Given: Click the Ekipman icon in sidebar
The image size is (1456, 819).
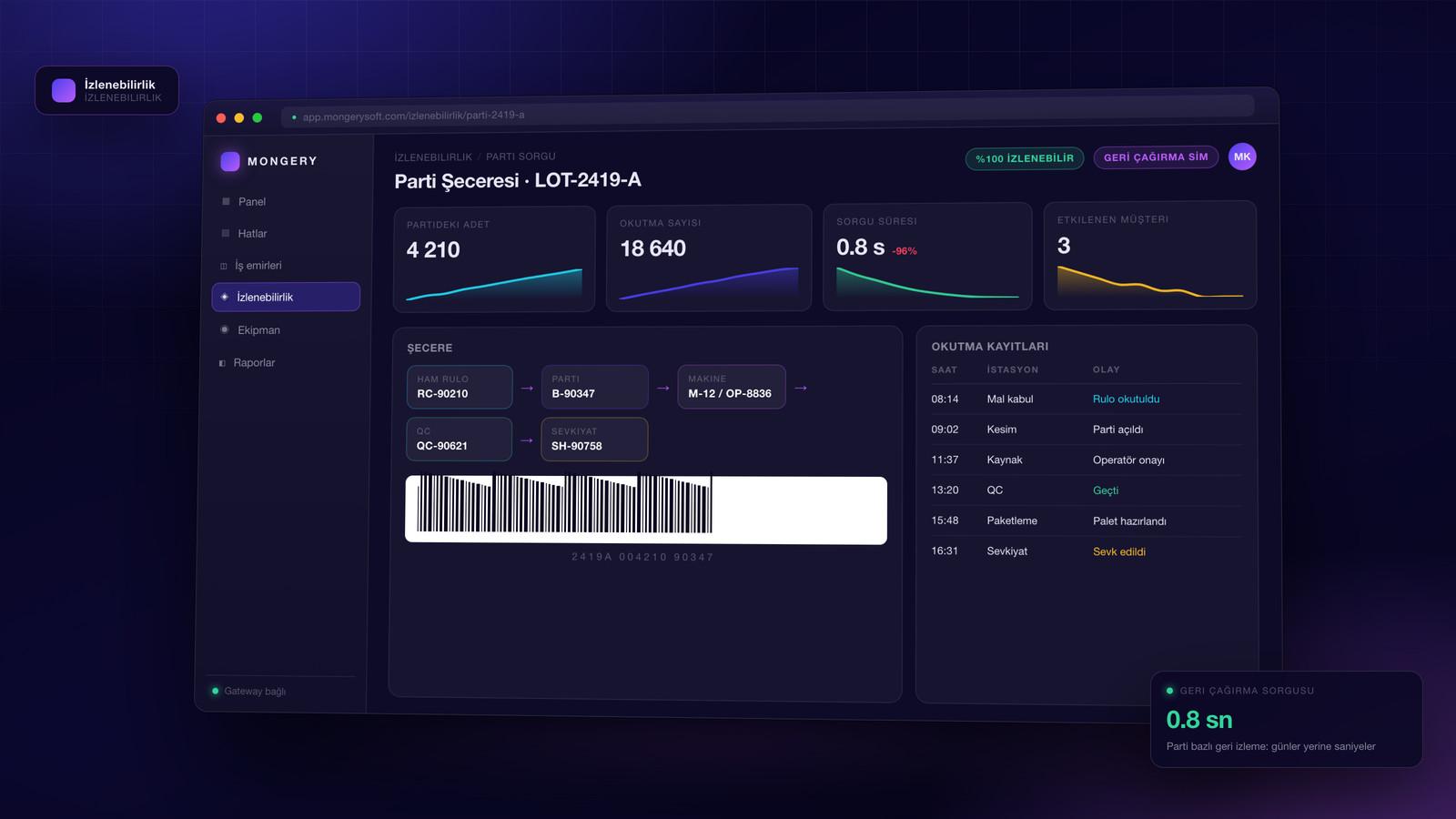Looking at the screenshot, I should 225,329.
